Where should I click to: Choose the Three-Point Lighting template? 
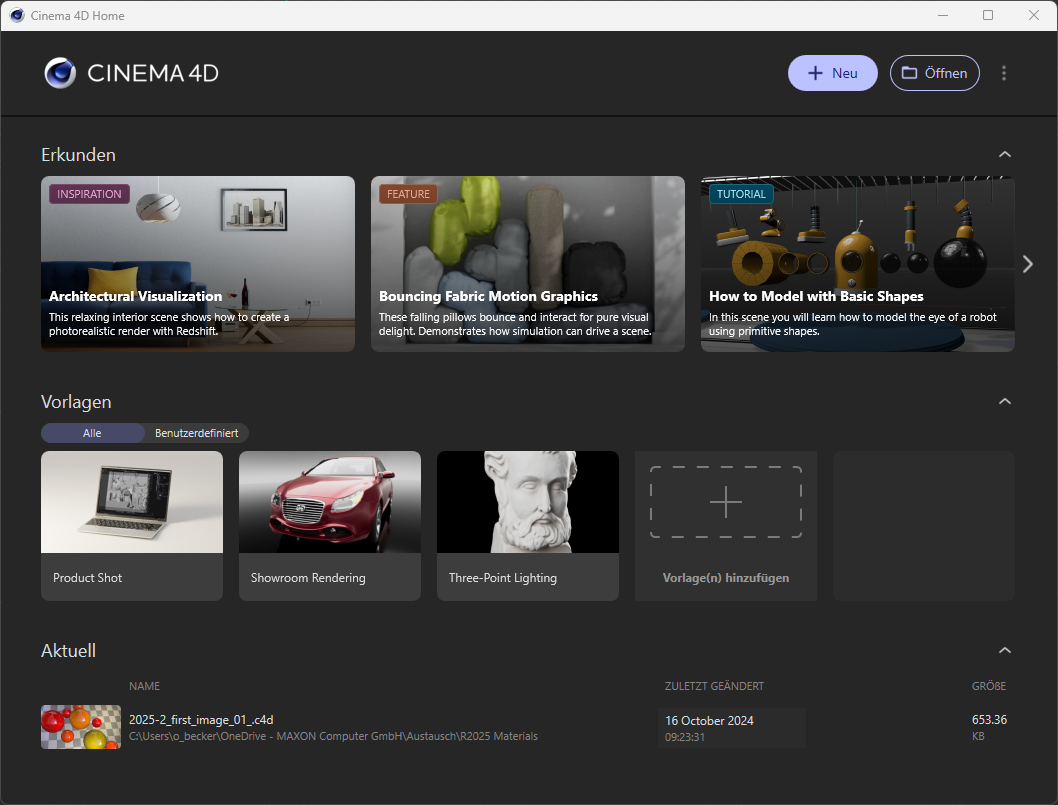coord(528,526)
